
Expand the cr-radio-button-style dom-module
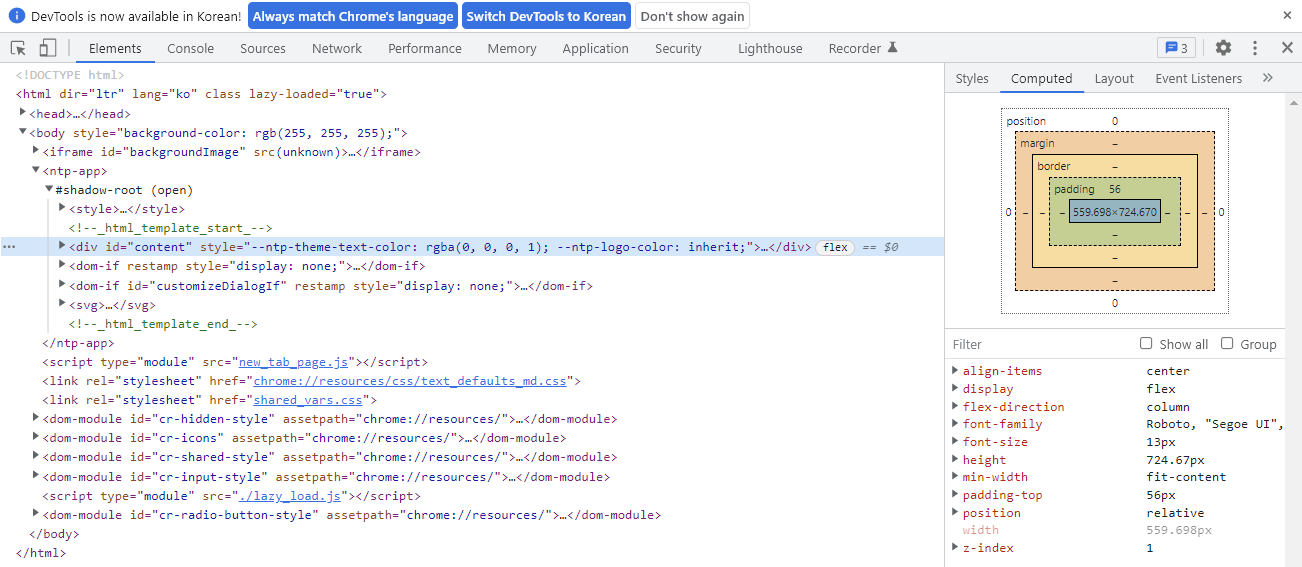[36, 514]
